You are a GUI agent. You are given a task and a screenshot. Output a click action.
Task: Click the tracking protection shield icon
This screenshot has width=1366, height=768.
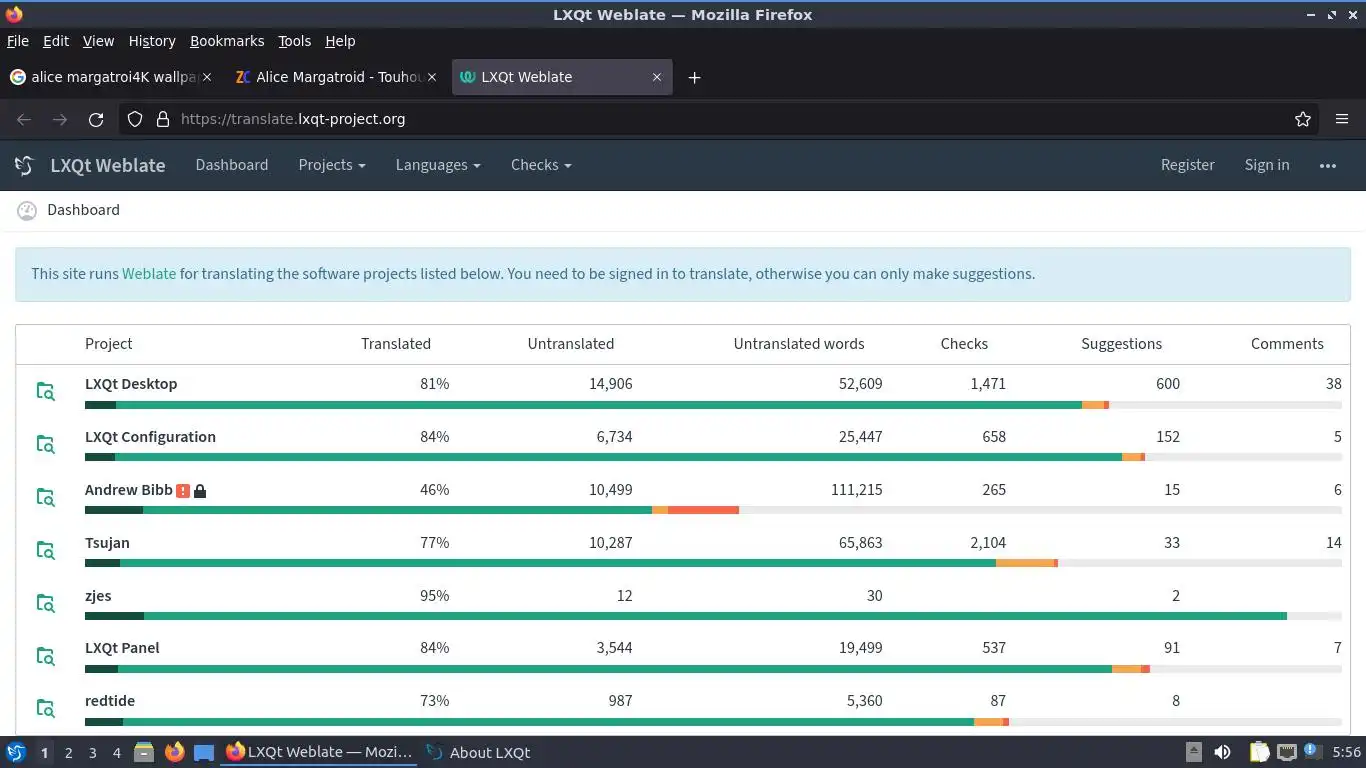pyautogui.click(x=135, y=119)
